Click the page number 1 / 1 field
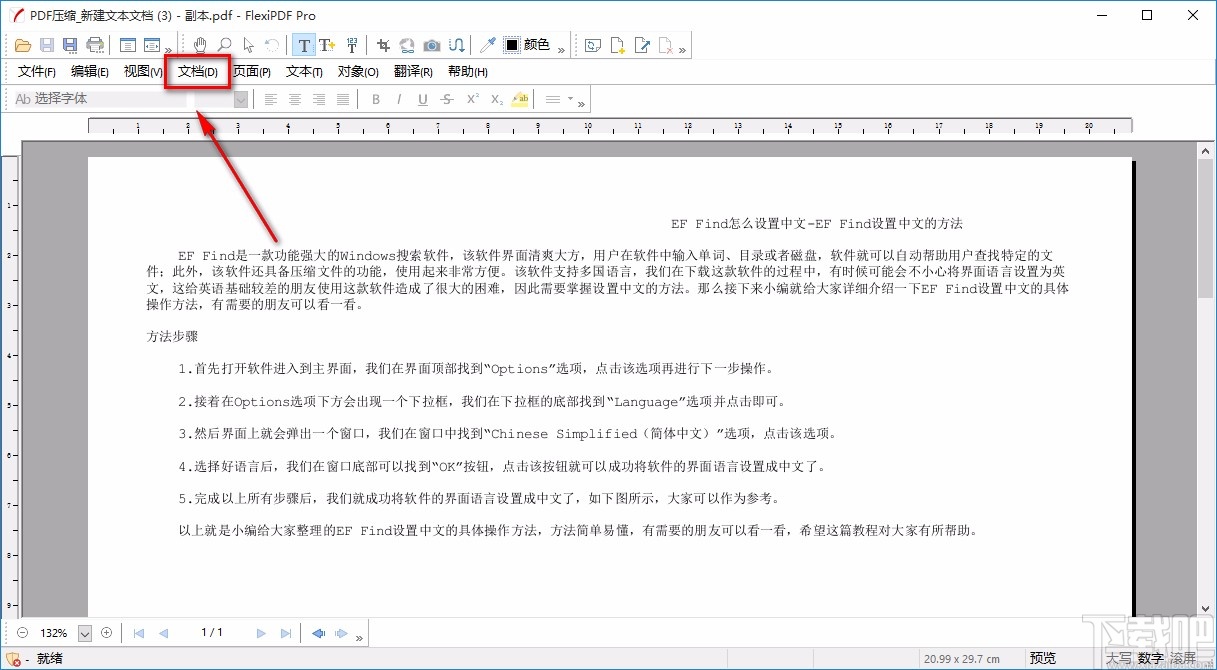The width and height of the screenshot is (1217, 670). (x=212, y=633)
